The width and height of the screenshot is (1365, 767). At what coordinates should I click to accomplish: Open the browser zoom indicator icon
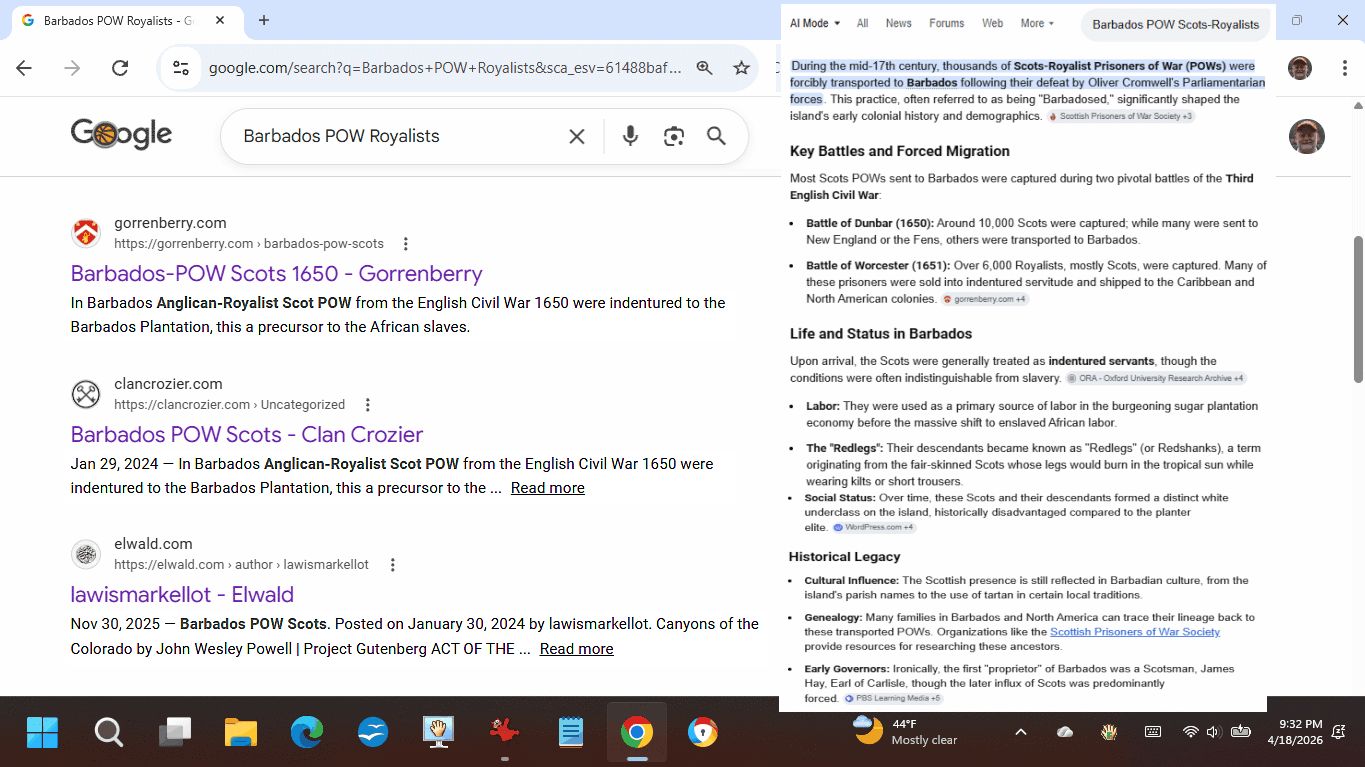pos(705,68)
